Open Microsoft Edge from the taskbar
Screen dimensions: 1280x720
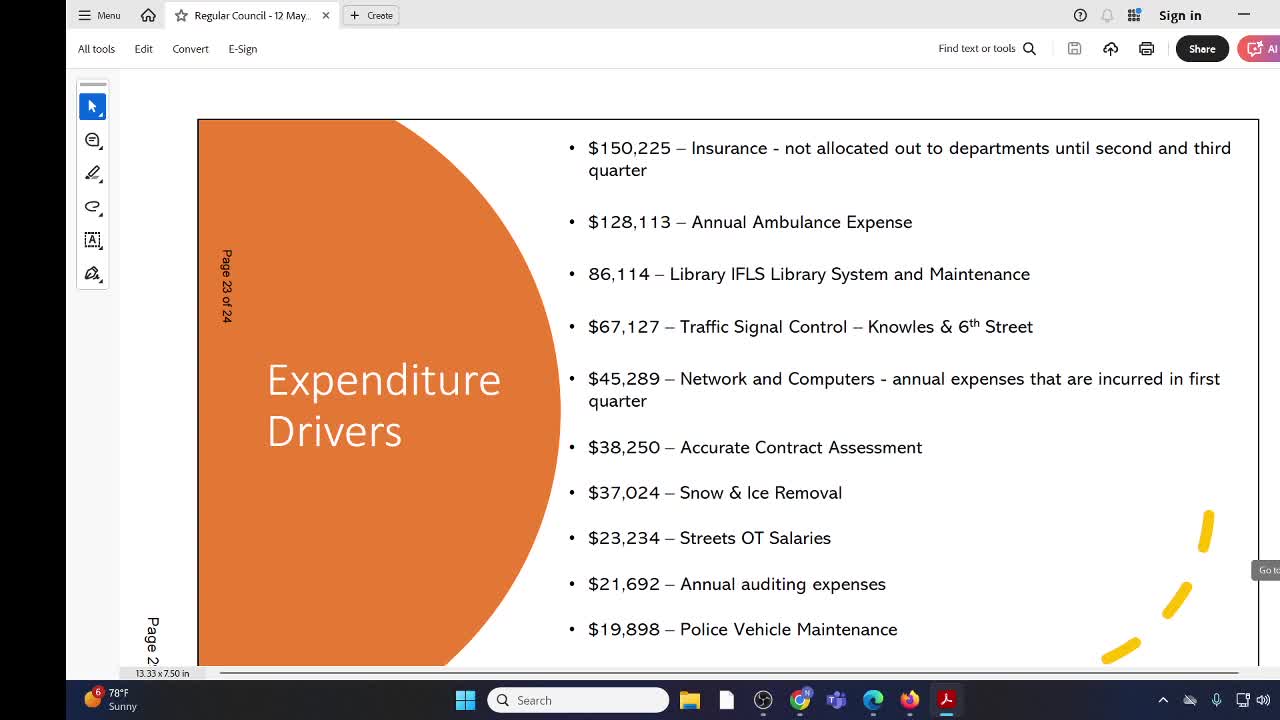873,700
